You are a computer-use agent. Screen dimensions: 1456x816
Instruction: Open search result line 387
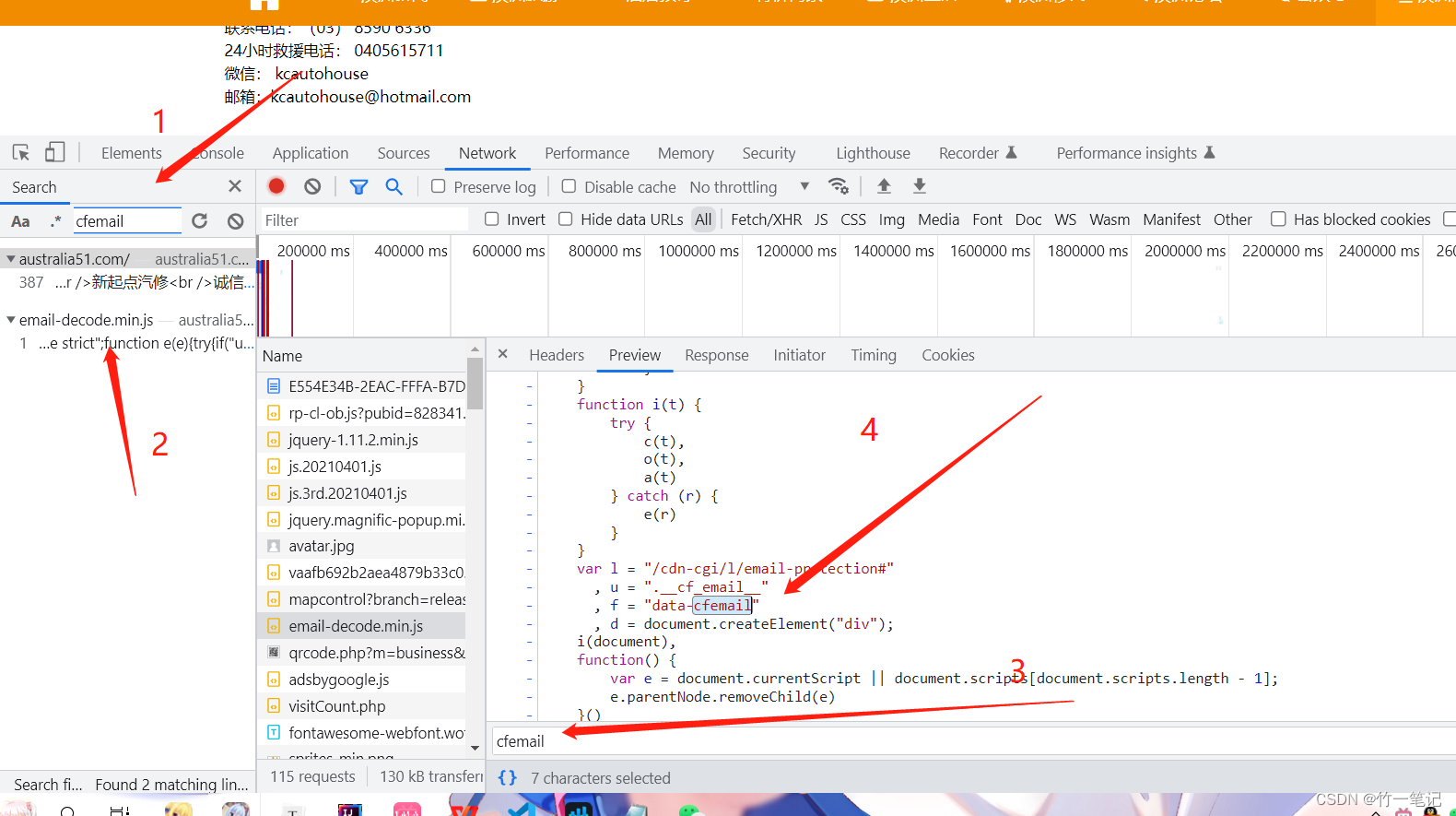tap(129, 282)
